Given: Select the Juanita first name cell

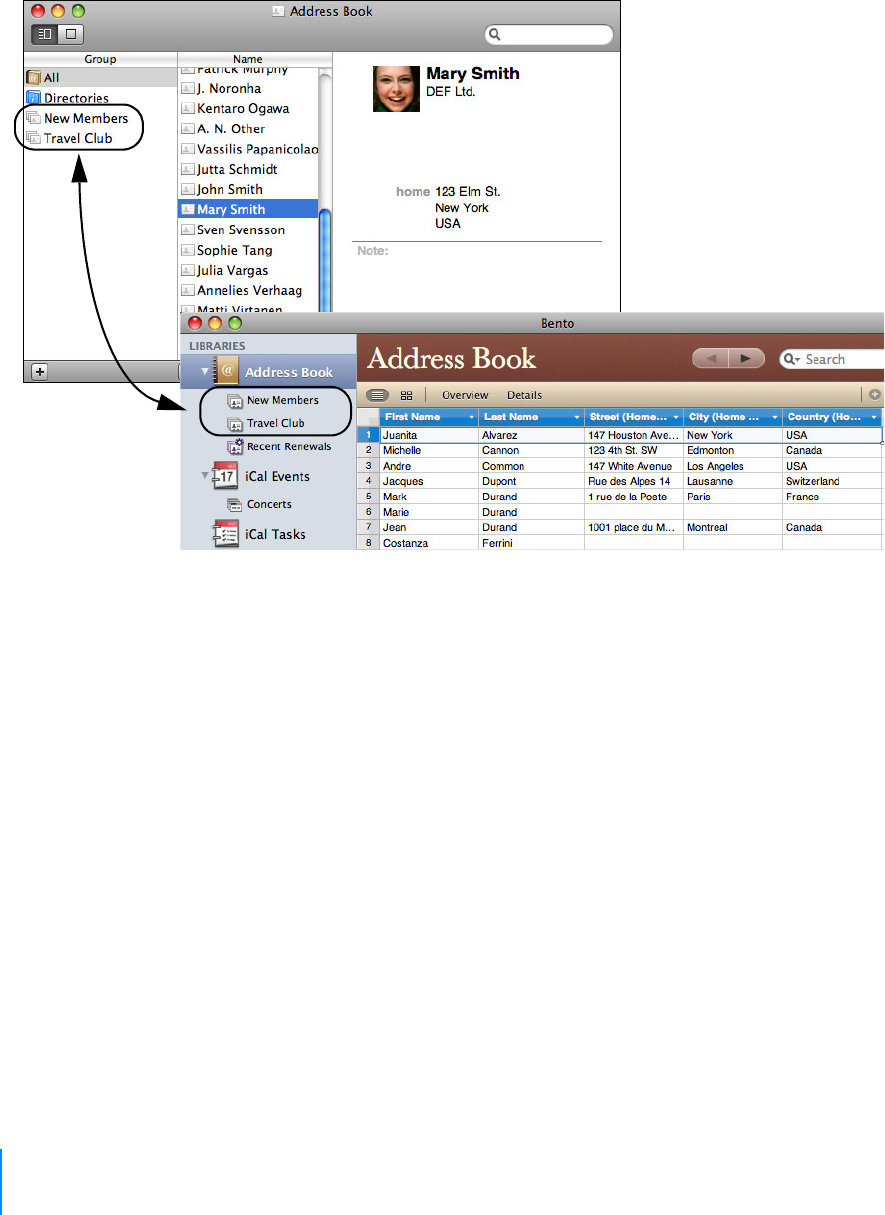Looking at the screenshot, I should 430,435.
